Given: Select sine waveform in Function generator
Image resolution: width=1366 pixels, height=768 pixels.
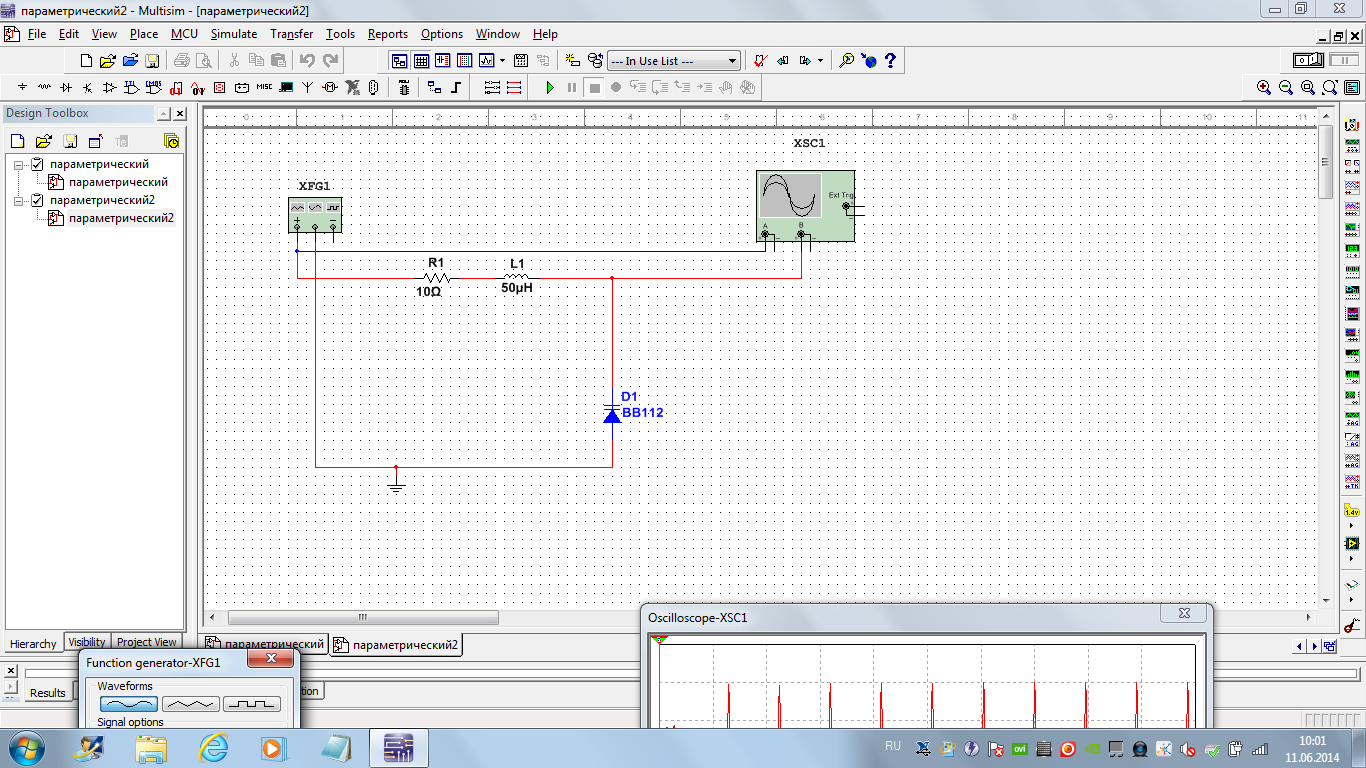Looking at the screenshot, I should click(x=129, y=704).
